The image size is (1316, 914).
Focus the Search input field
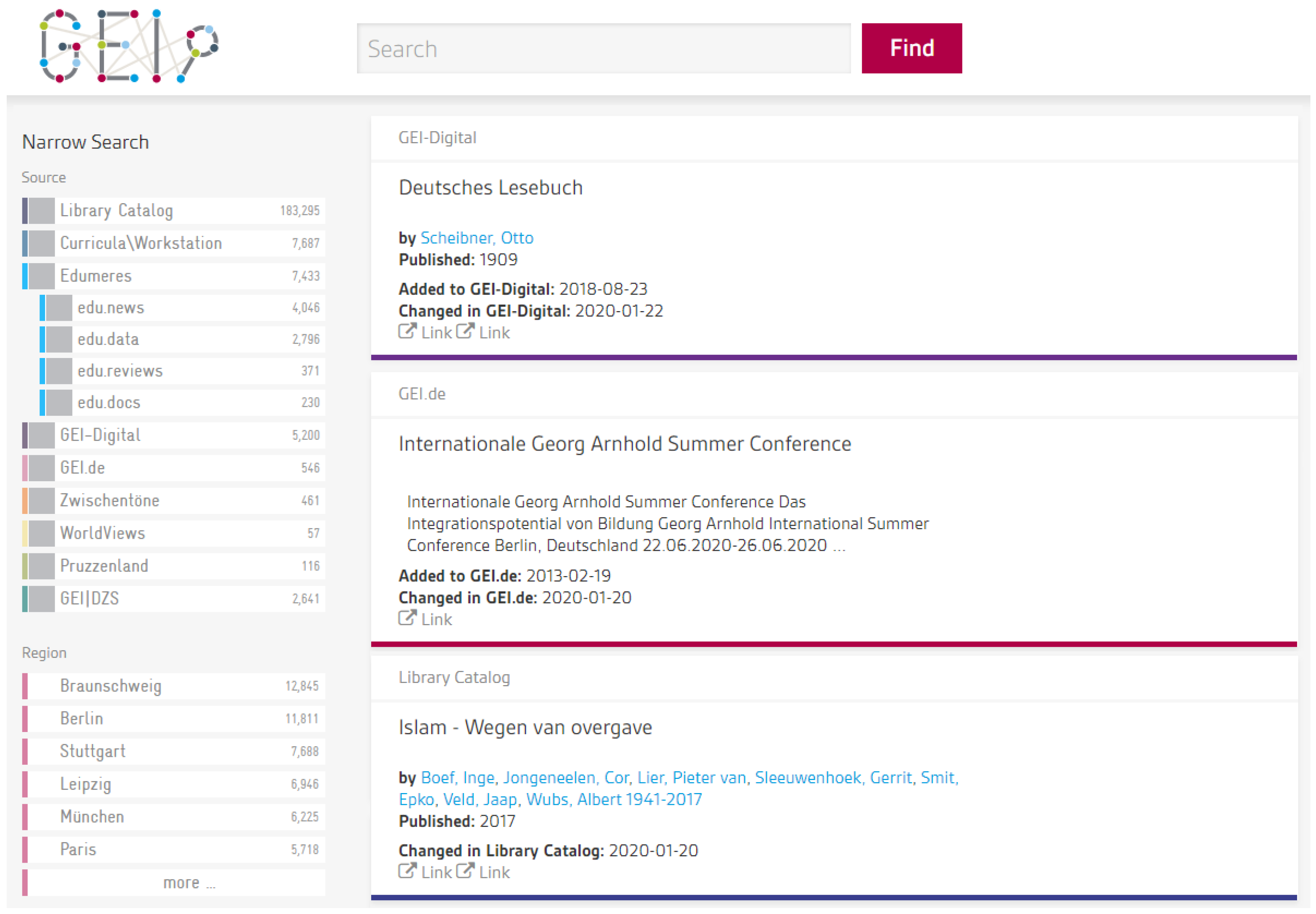point(603,49)
